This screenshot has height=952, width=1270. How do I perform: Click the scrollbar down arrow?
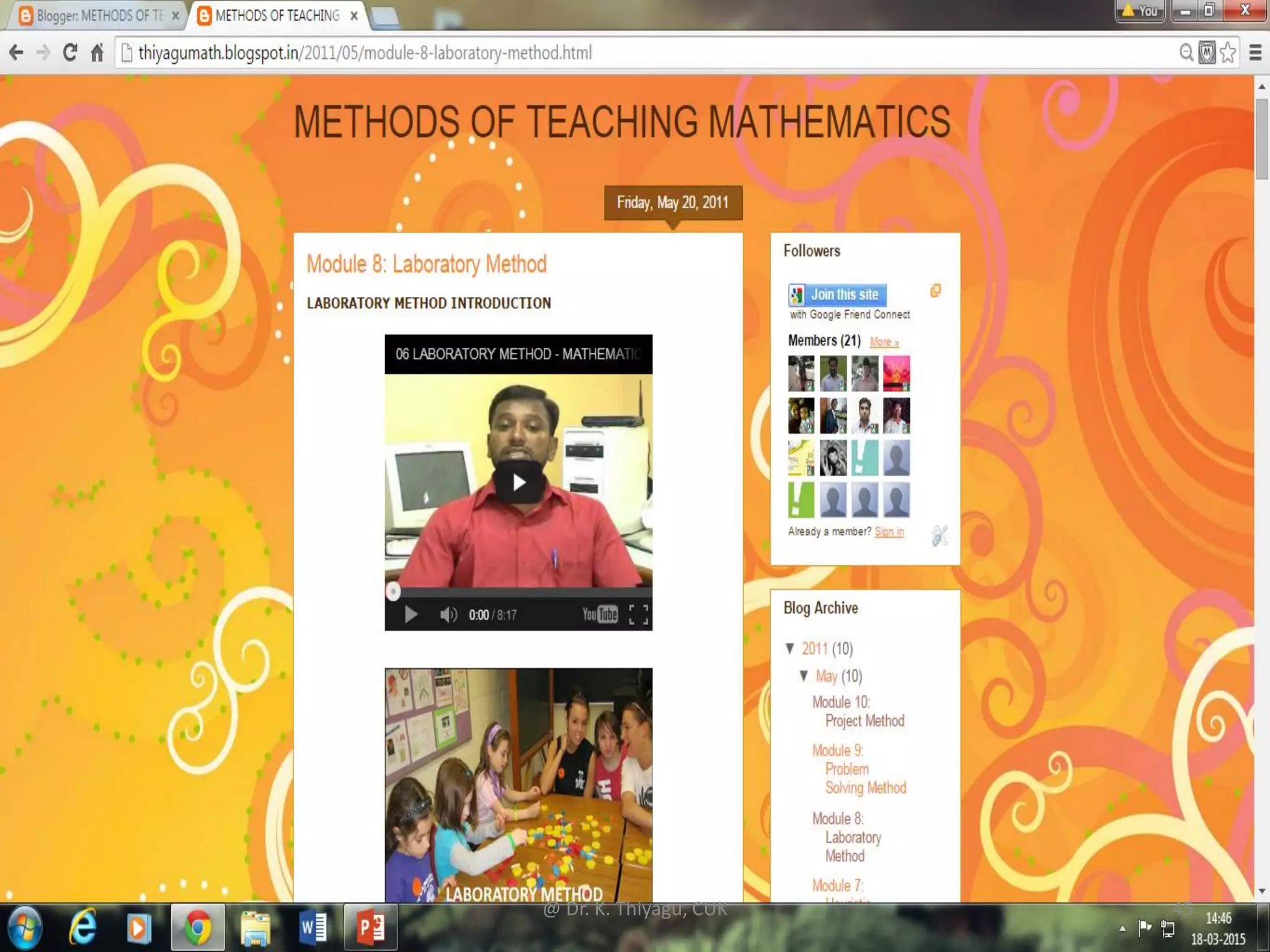point(1261,891)
